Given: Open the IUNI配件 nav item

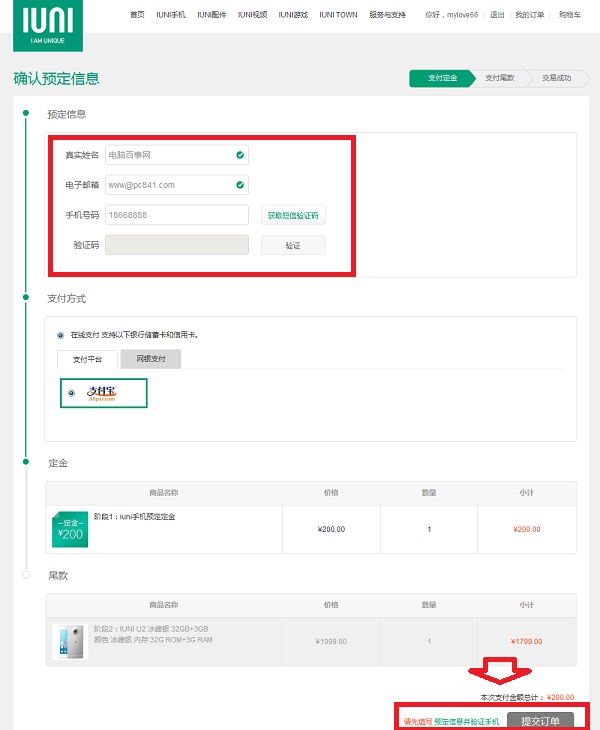Looking at the screenshot, I should click(212, 15).
